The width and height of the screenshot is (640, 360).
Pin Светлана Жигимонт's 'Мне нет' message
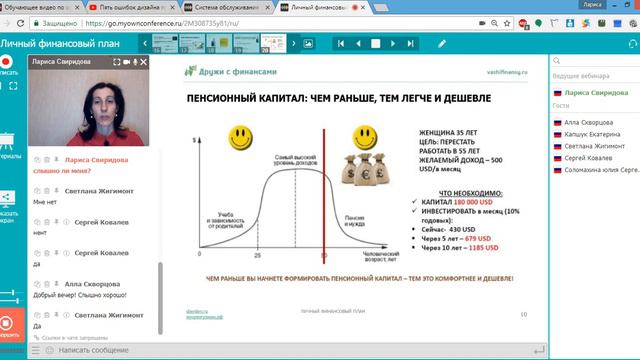tap(56, 191)
